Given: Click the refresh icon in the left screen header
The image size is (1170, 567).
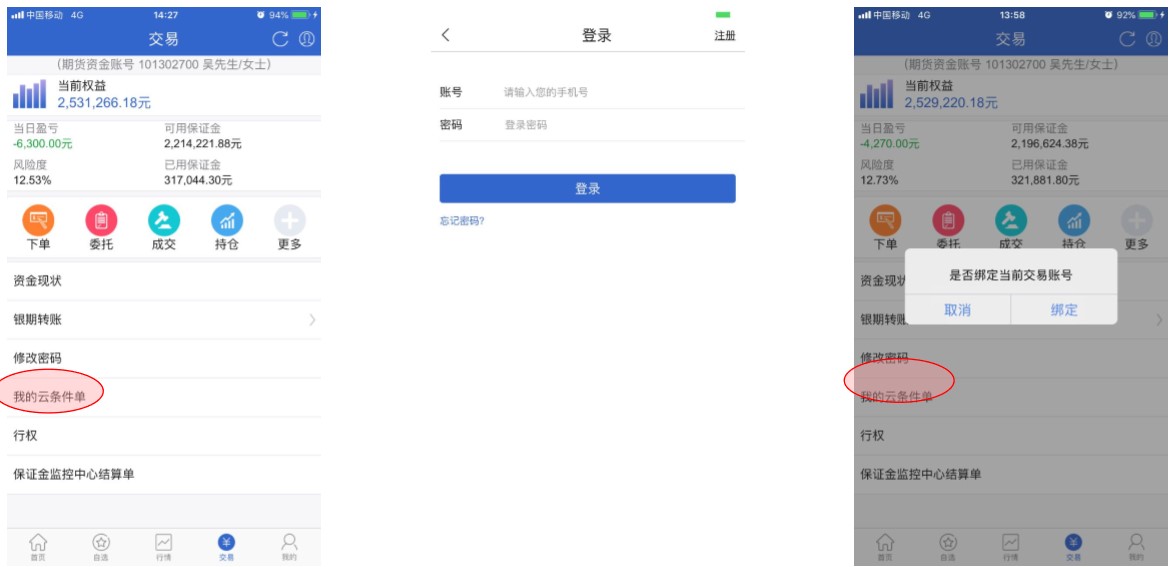Looking at the screenshot, I should click(x=281, y=39).
